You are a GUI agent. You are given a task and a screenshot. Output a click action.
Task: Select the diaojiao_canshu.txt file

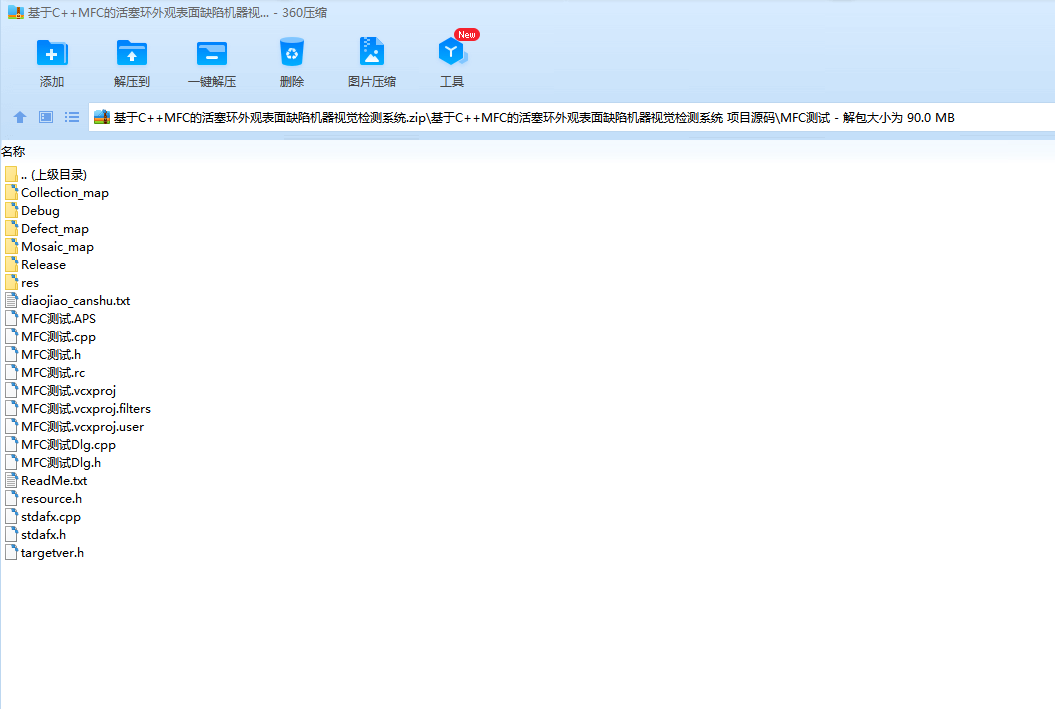click(67, 301)
